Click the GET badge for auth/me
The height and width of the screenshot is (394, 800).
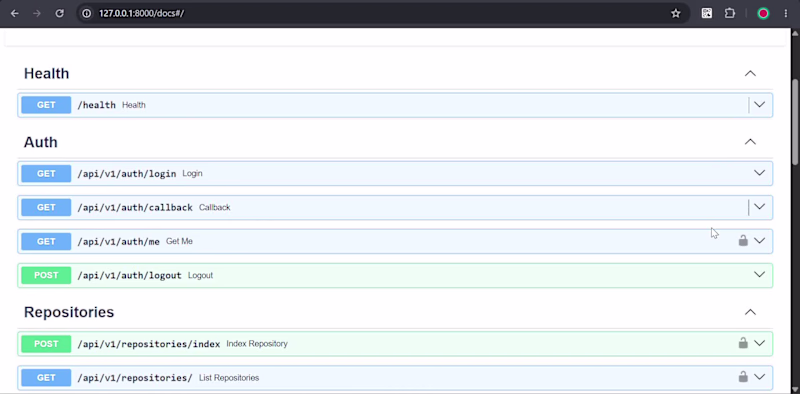coord(46,241)
